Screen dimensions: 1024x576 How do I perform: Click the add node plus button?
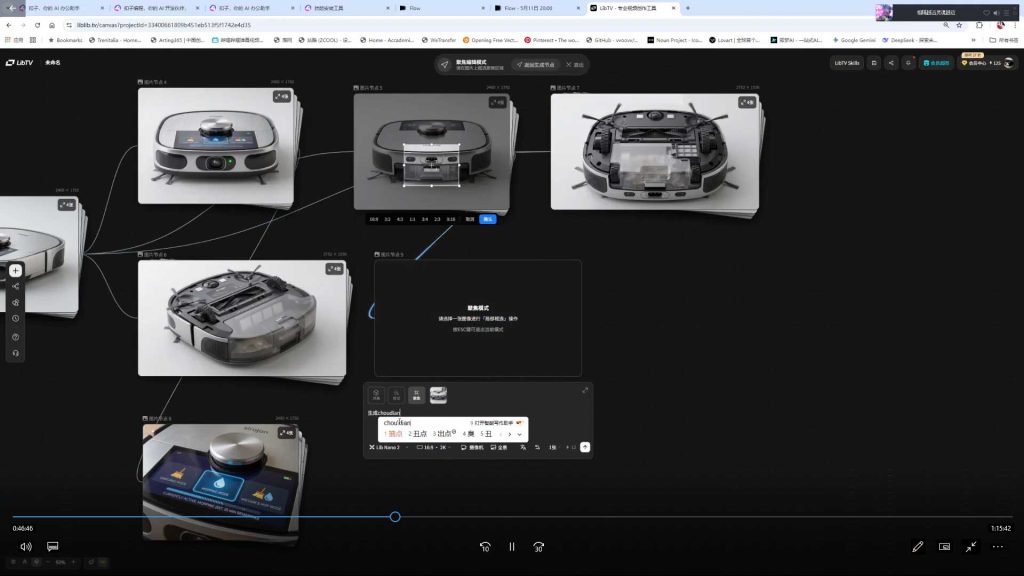(16, 270)
